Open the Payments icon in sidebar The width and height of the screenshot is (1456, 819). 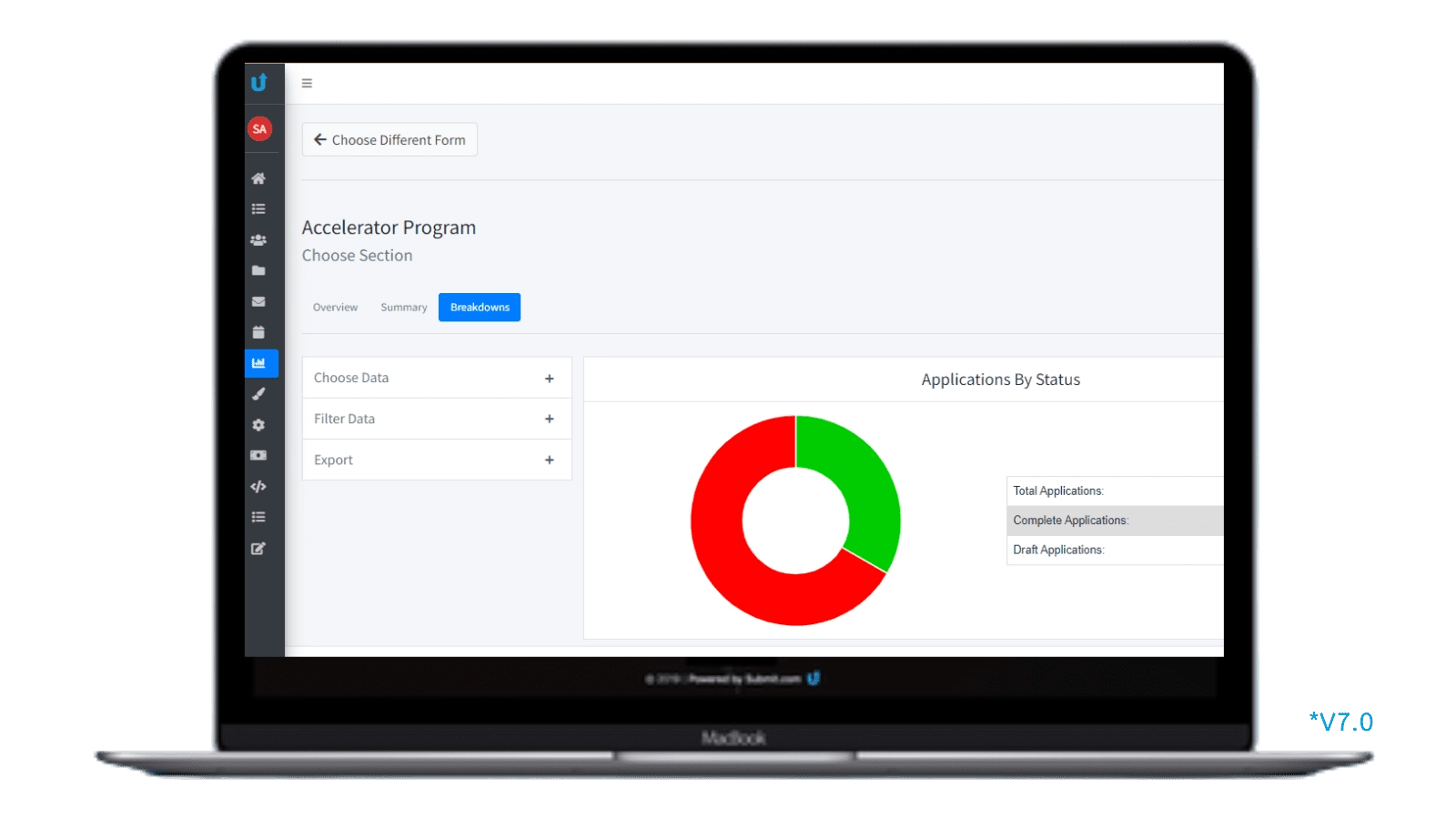259,456
